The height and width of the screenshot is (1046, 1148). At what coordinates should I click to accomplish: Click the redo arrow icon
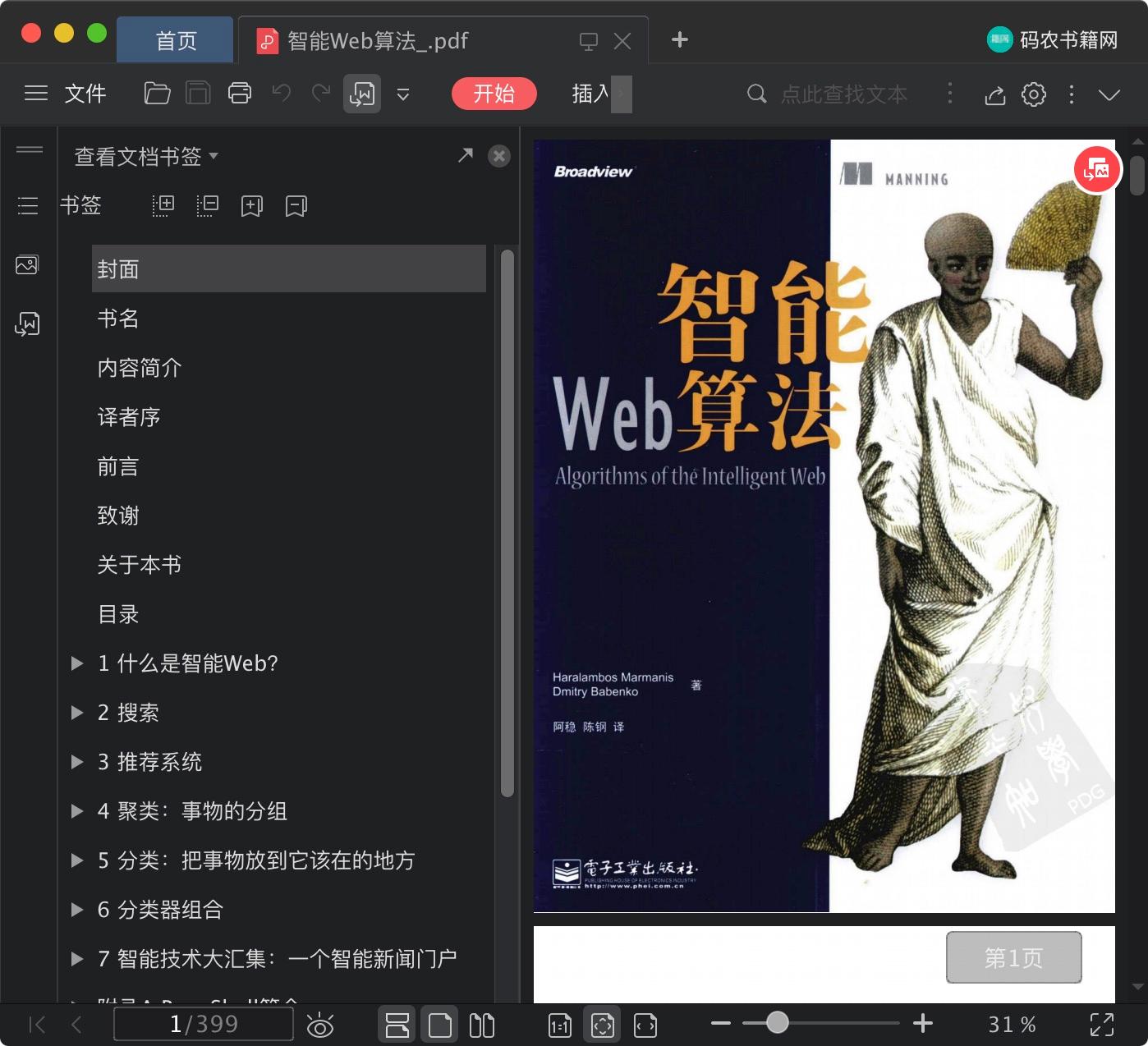coord(321,94)
